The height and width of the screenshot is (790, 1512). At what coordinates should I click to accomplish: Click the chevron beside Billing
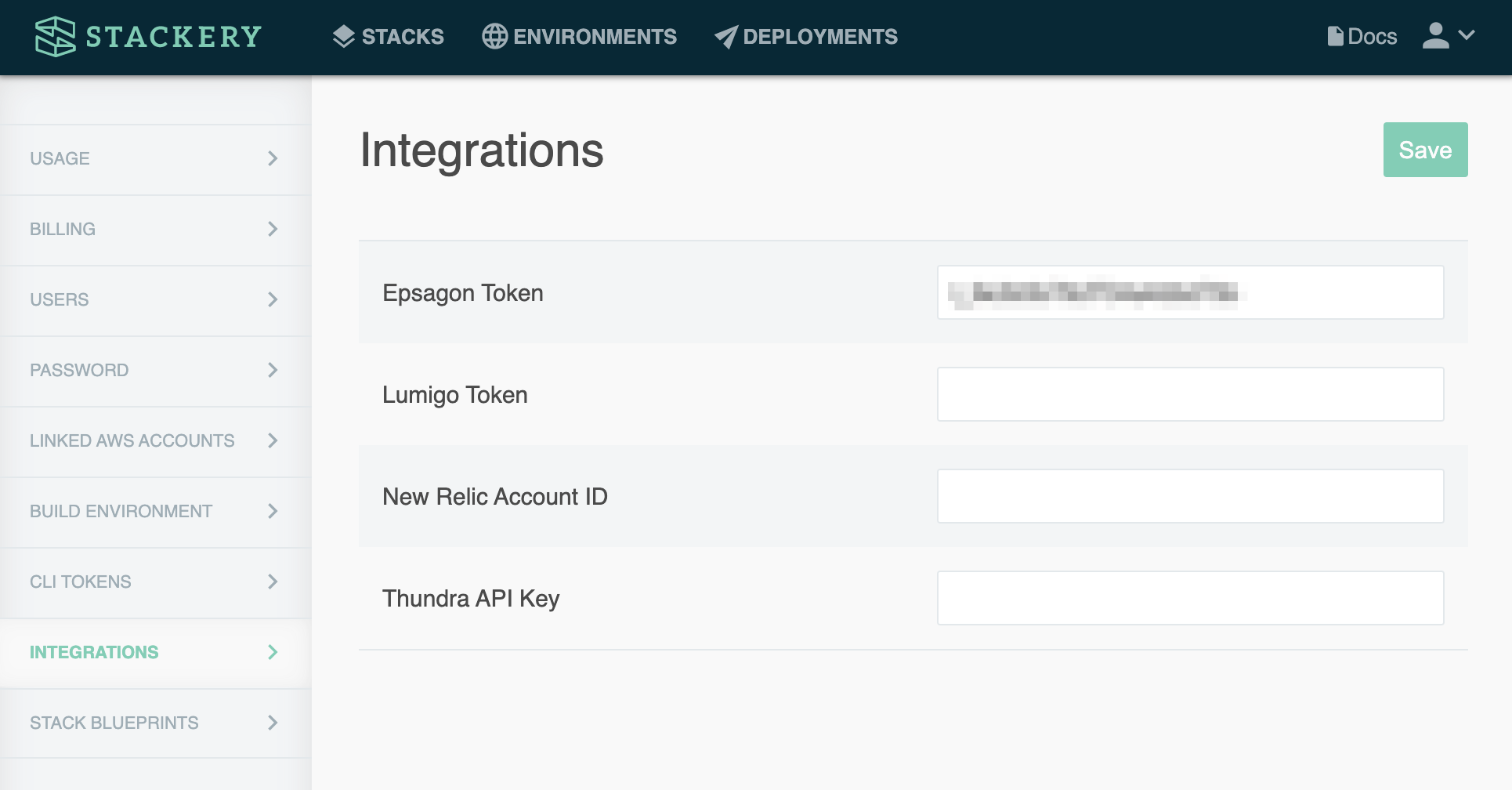tap(273, 229)
